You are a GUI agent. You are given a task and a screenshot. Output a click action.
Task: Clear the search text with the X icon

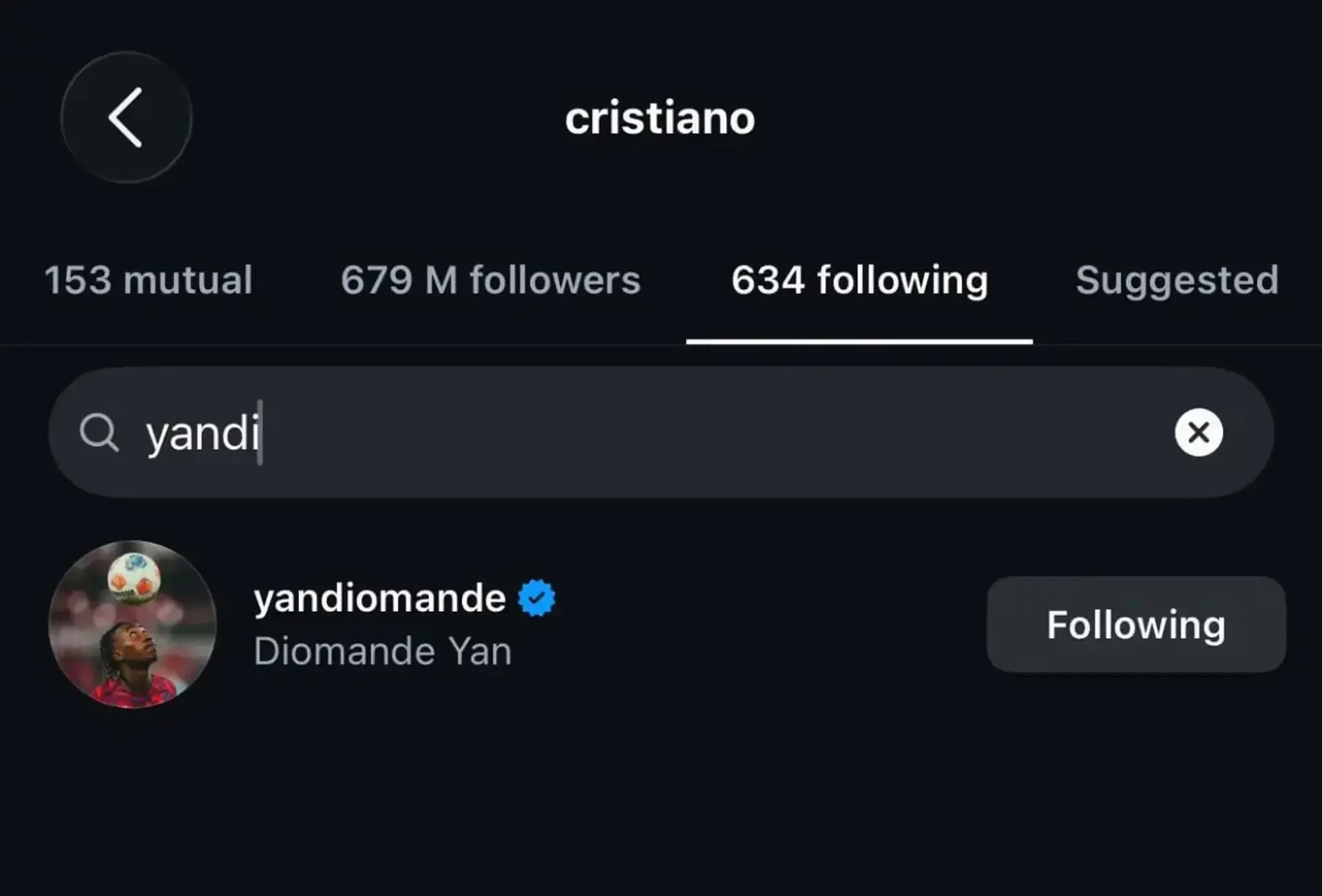pyautogui.click(x=1199, y=432)
